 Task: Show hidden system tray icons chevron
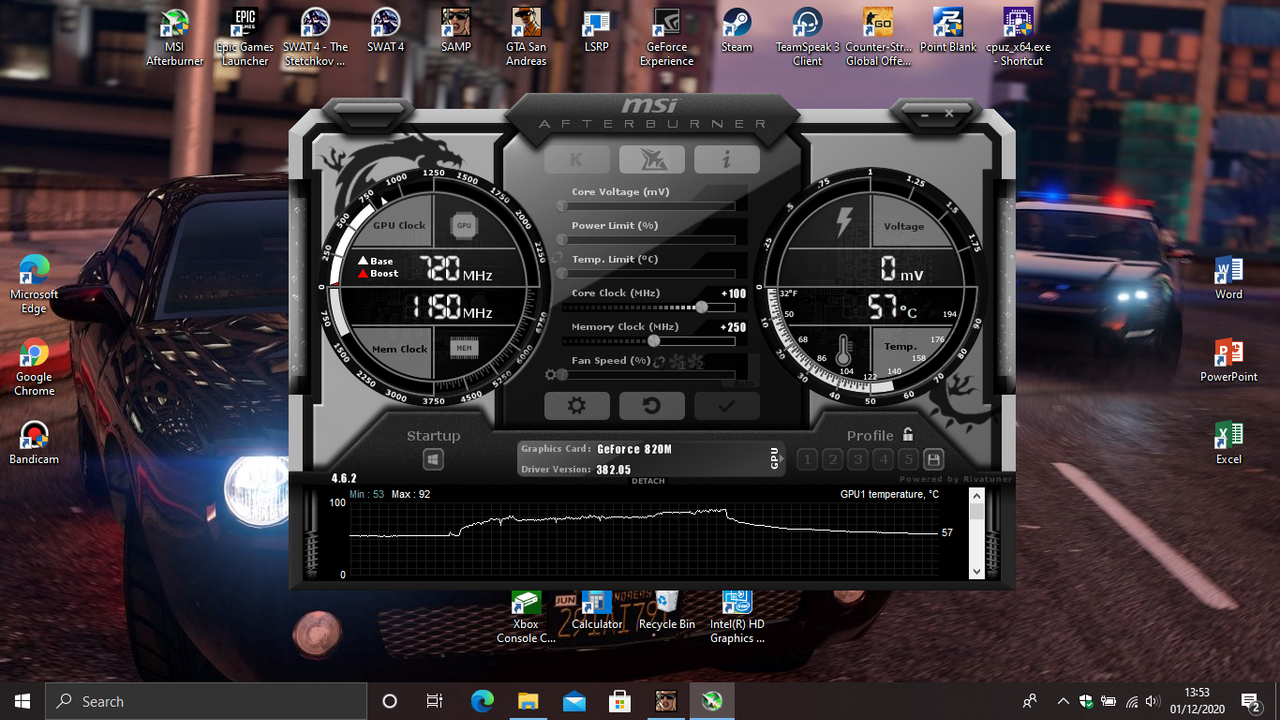(1063, 702)
